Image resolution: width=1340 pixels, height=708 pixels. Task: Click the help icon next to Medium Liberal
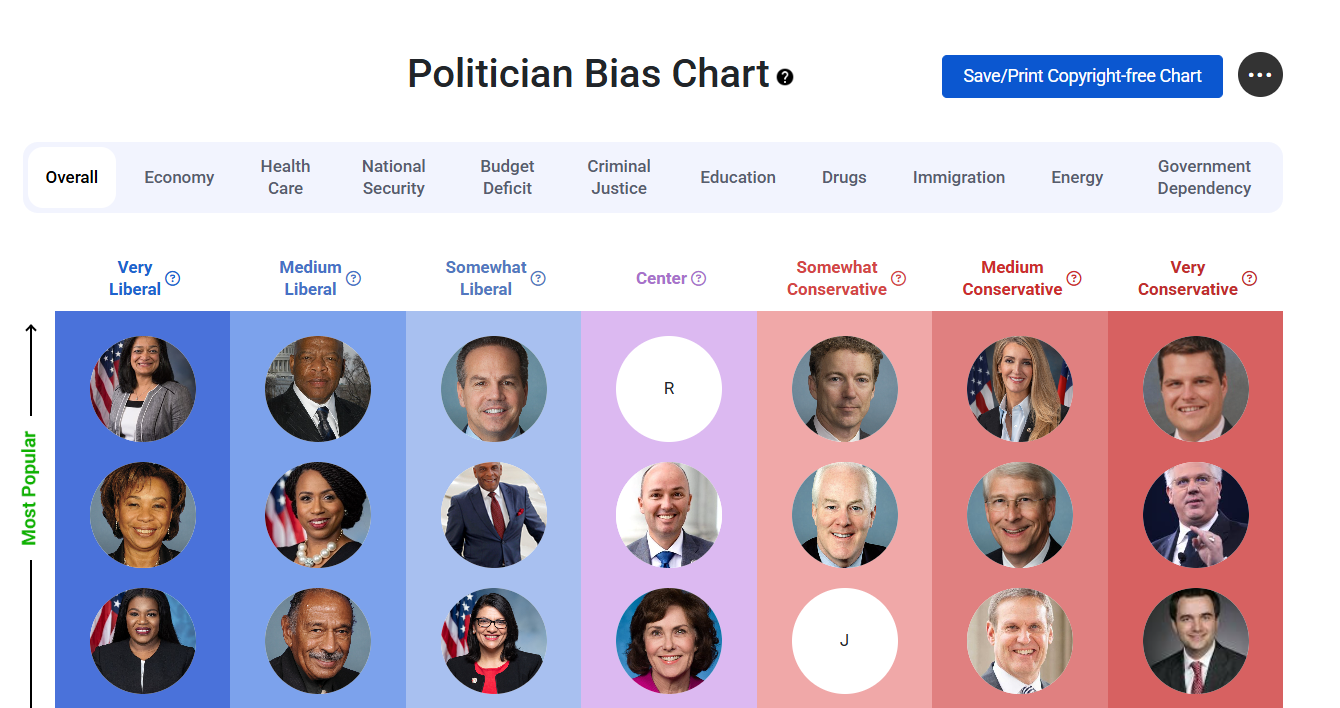point(353,279)
